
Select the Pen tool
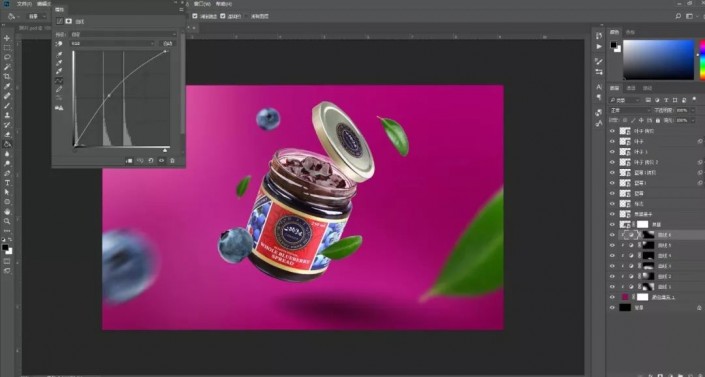click(x=7, y=173)
